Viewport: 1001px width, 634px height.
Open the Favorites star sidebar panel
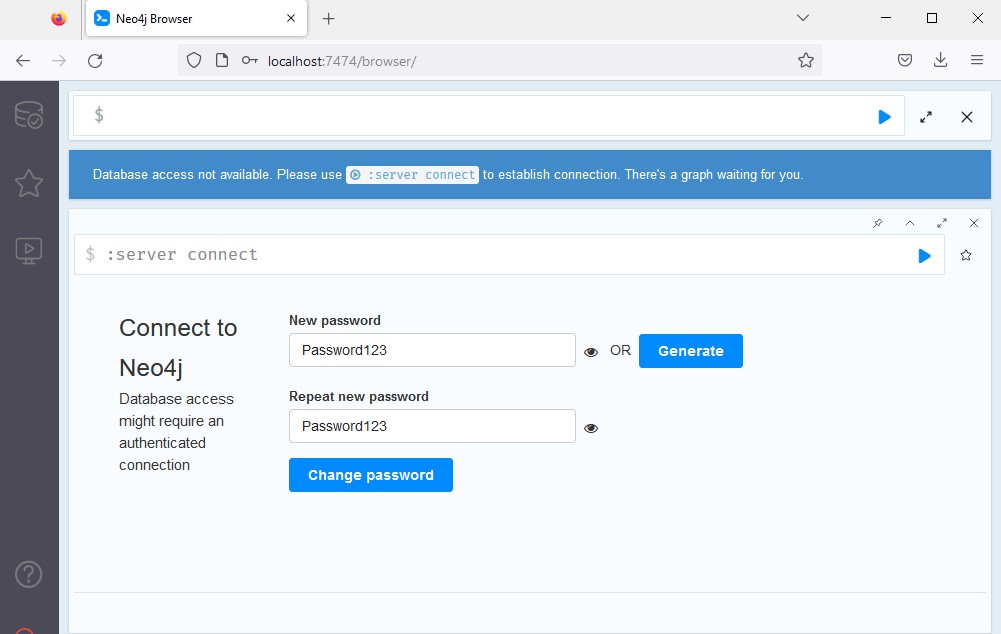coord(29,183)
